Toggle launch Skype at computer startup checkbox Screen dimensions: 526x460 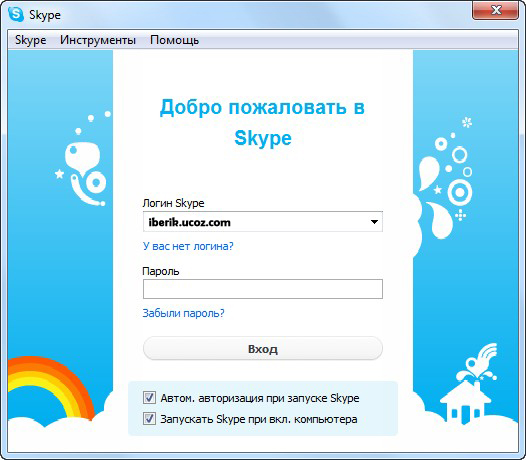[149, 419]
